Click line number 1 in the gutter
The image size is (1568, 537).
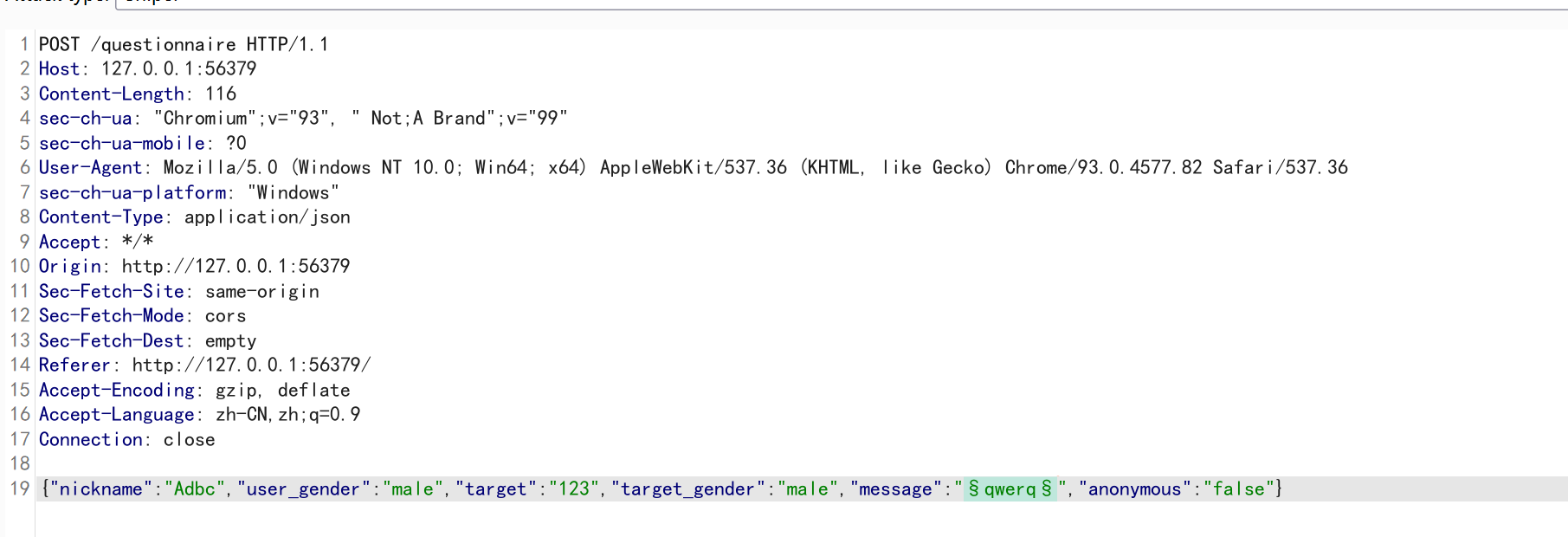tap(23, 44)
